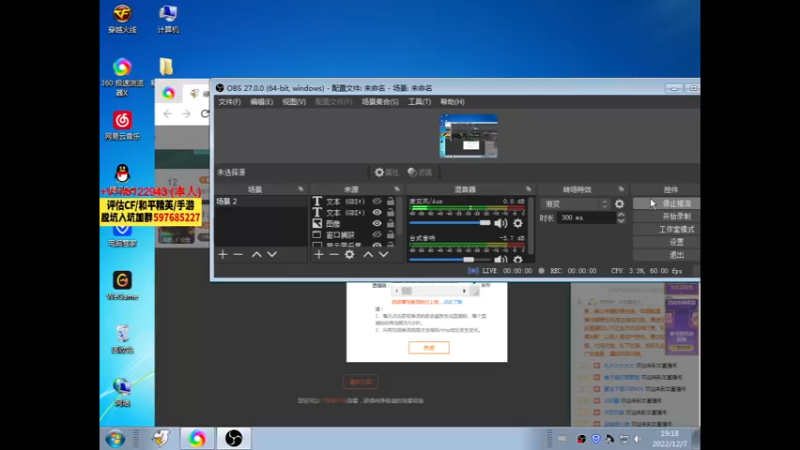Click the 停止推流 button
Image resolution: width=800 pixels, height=450 pixels.
pos(666,203)
